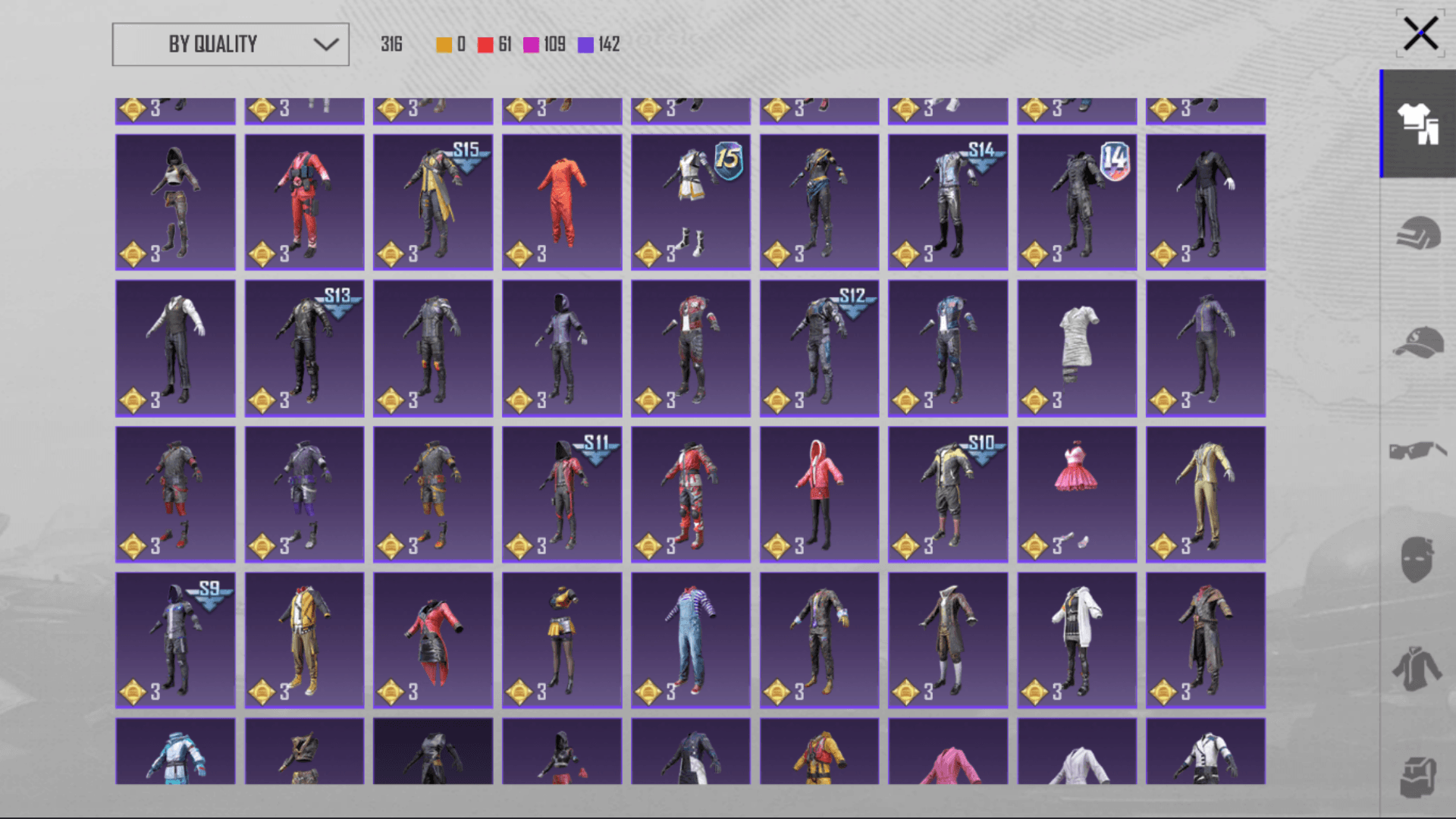Select the yellow jacket khaki pants outfit
This screenshot has height=819, width=1456.
coord(304,640)
